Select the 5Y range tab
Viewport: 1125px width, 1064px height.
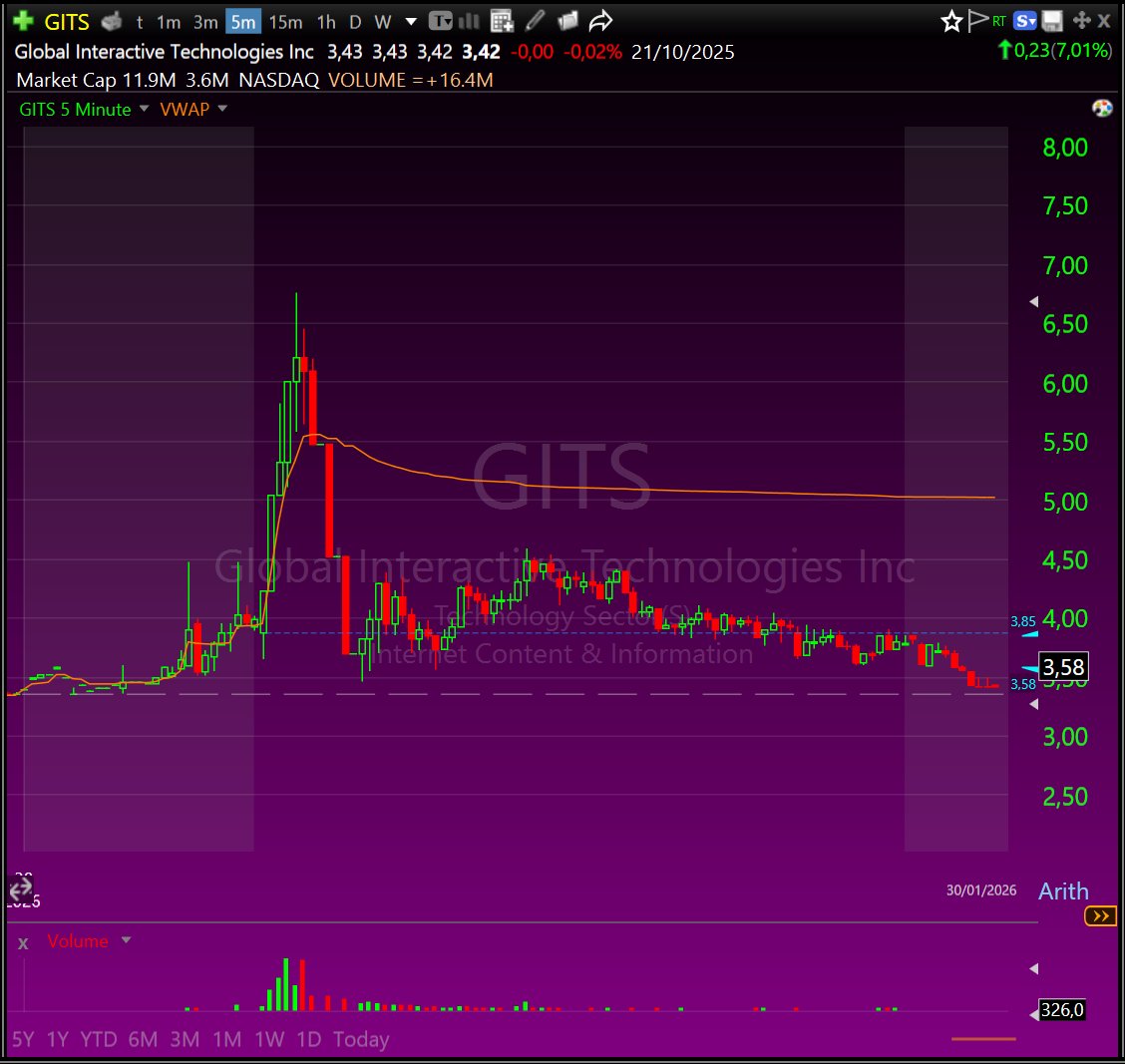(23, 1039)
